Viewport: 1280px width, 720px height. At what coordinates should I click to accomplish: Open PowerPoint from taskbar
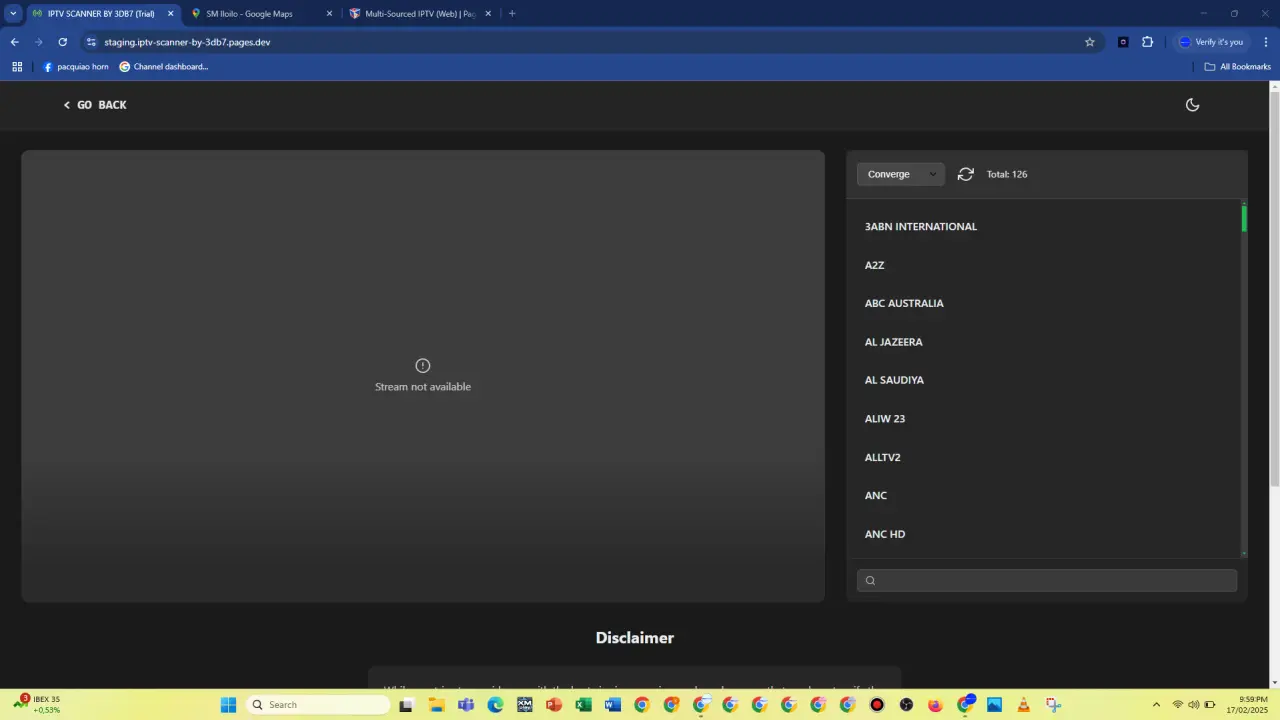point(554,705)
